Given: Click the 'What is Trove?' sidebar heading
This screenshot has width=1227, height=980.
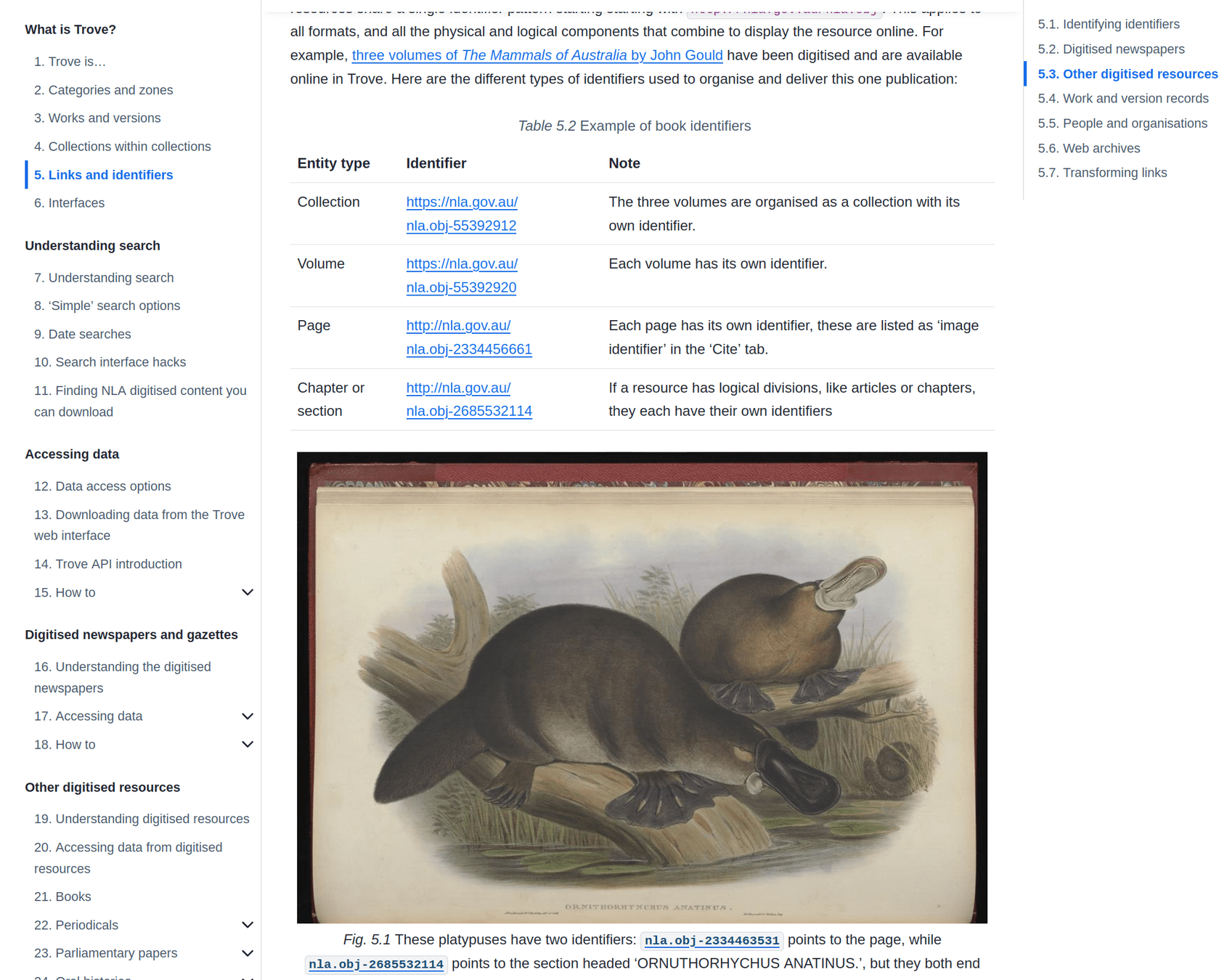Looking at the screenshot, I should click(70, 30).
